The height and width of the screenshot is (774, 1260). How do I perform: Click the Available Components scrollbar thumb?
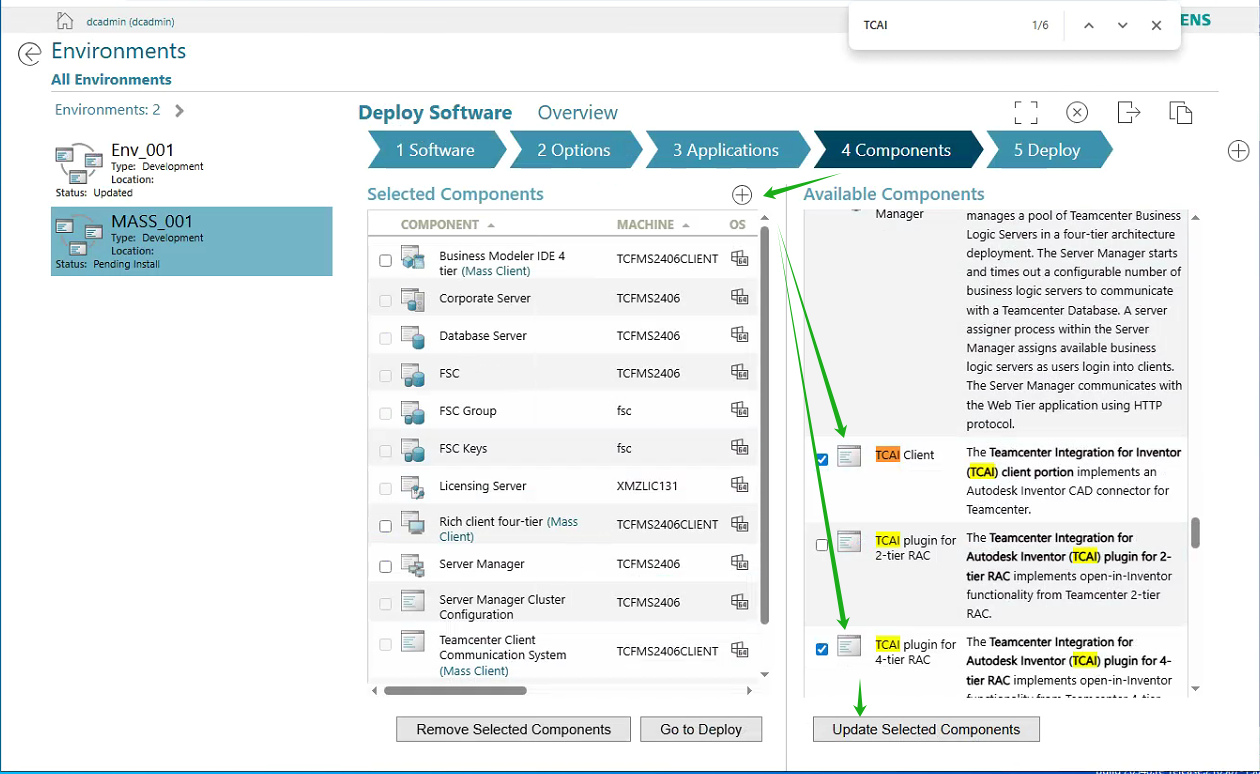[1195, 533]
